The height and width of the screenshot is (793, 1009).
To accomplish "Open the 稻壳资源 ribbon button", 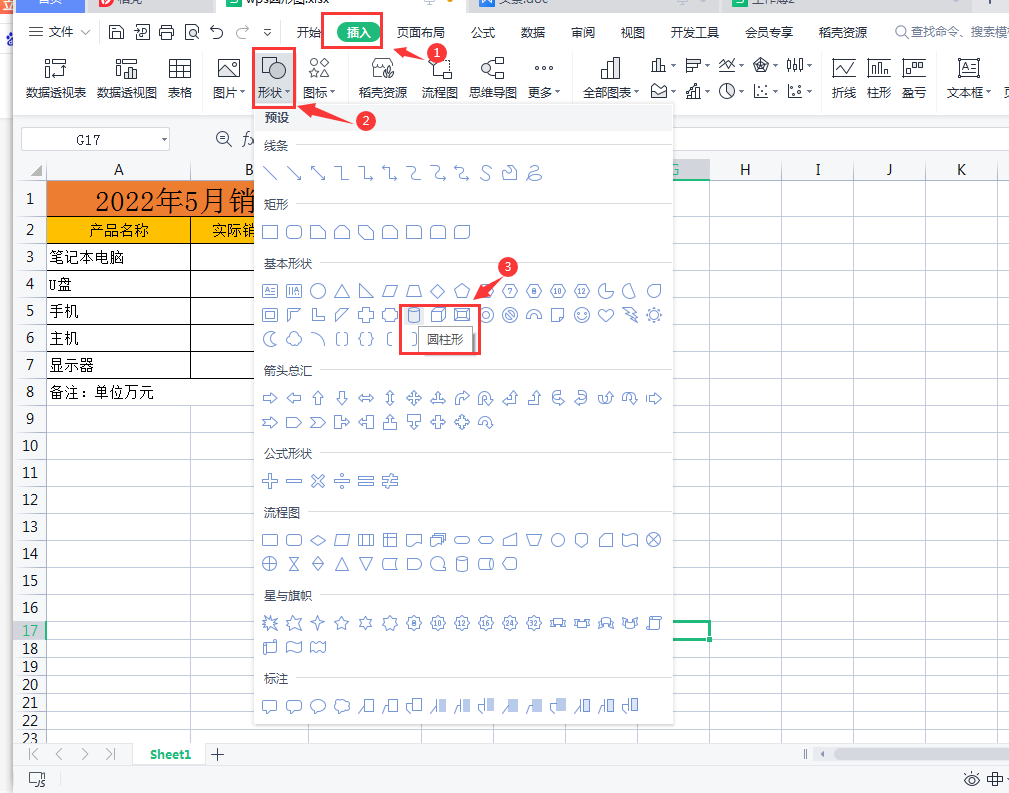I will [x=383, y=79].
